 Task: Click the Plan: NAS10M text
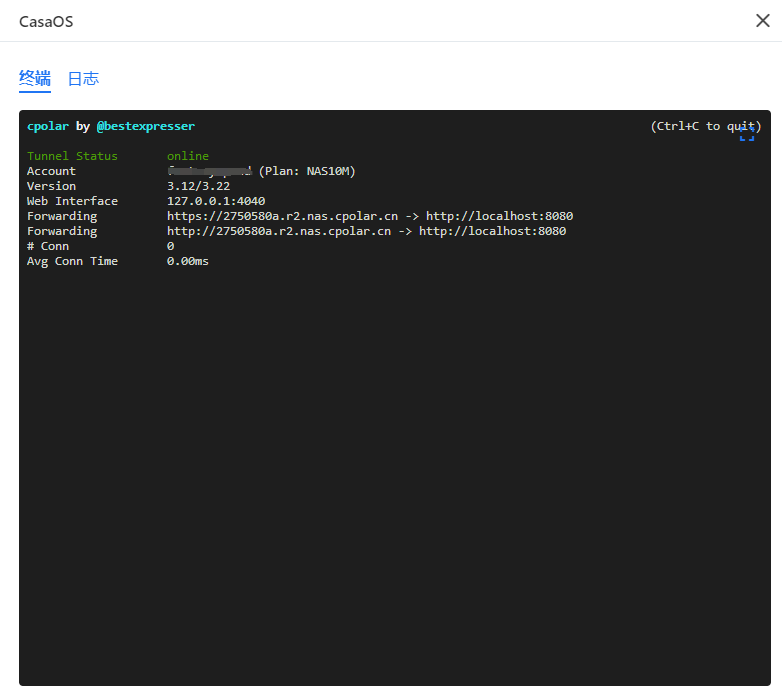tap(307, 171)
